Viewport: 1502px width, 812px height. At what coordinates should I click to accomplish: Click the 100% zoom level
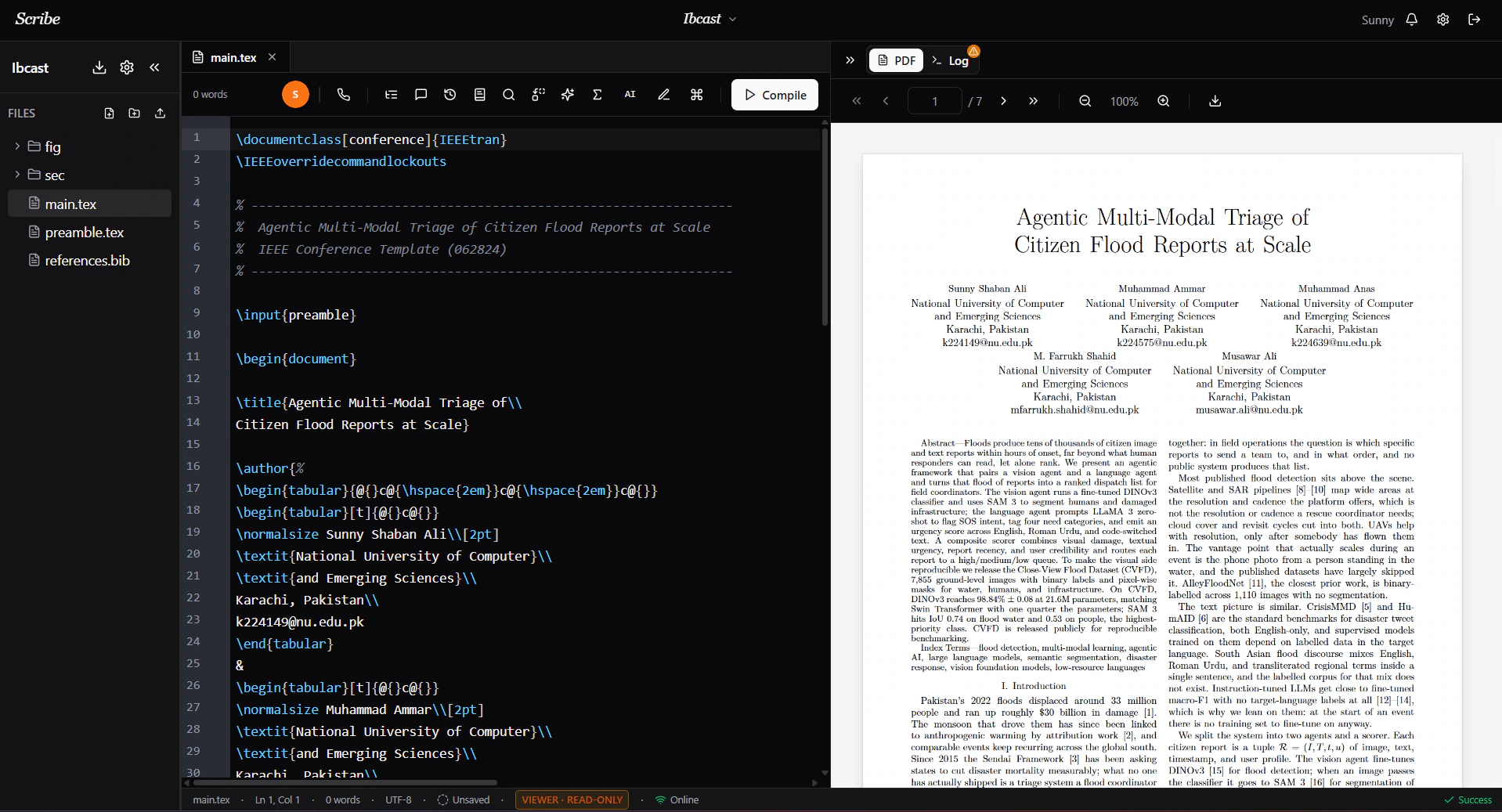(x=1124, y=101)
